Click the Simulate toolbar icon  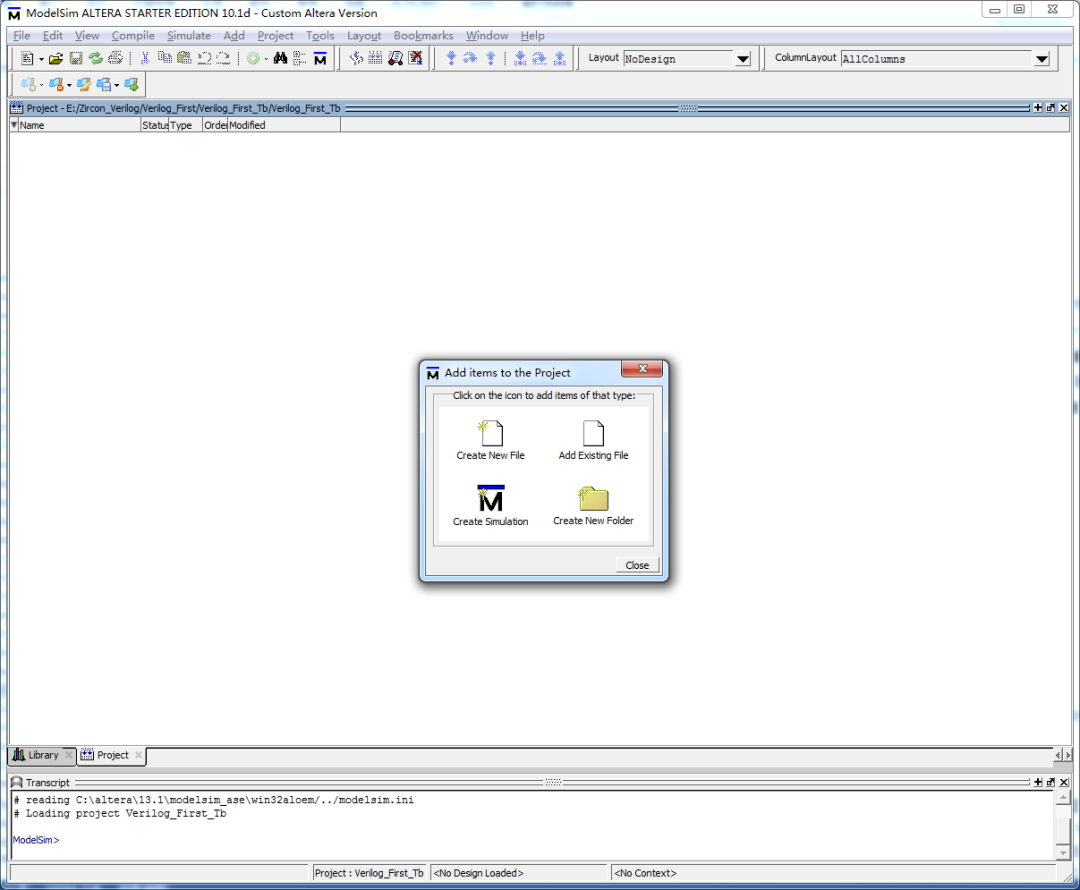395,59
